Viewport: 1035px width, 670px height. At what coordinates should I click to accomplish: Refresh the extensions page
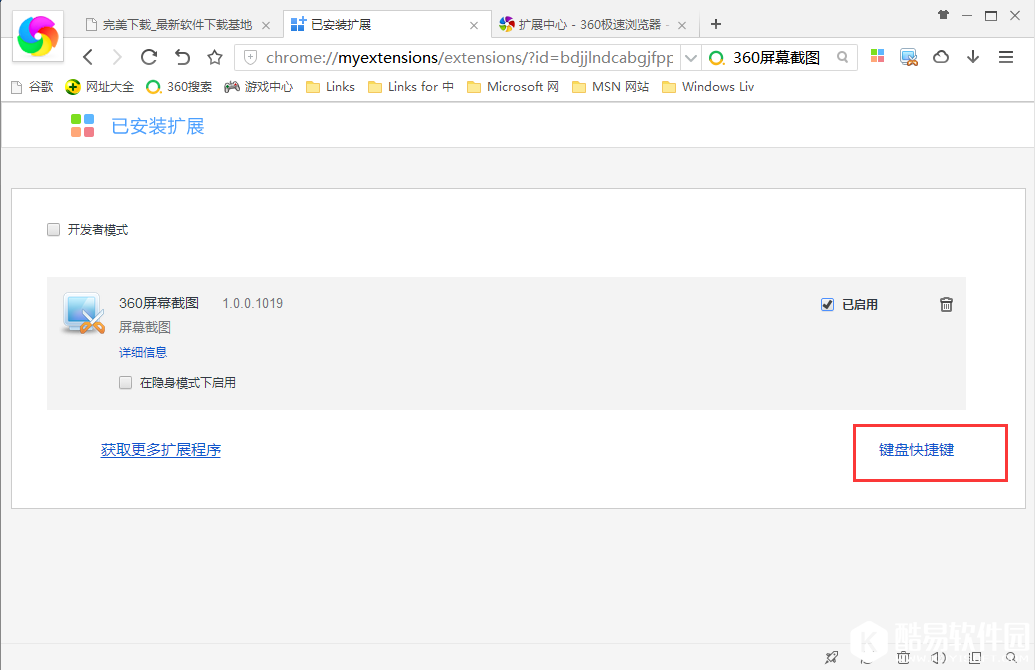tap(148, 57)
